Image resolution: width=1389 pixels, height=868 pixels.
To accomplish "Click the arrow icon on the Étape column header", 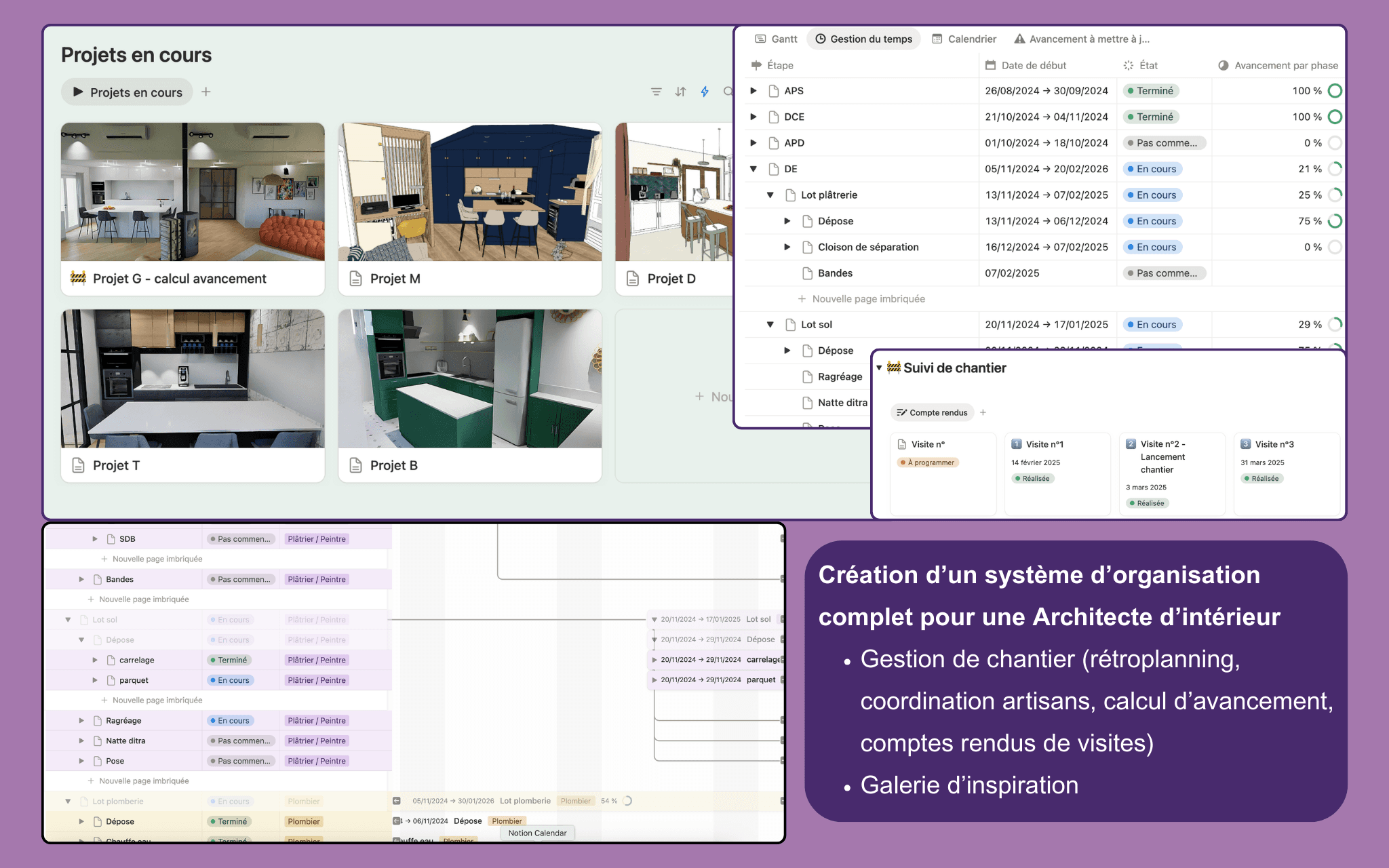I will click(x=756, y=65).
